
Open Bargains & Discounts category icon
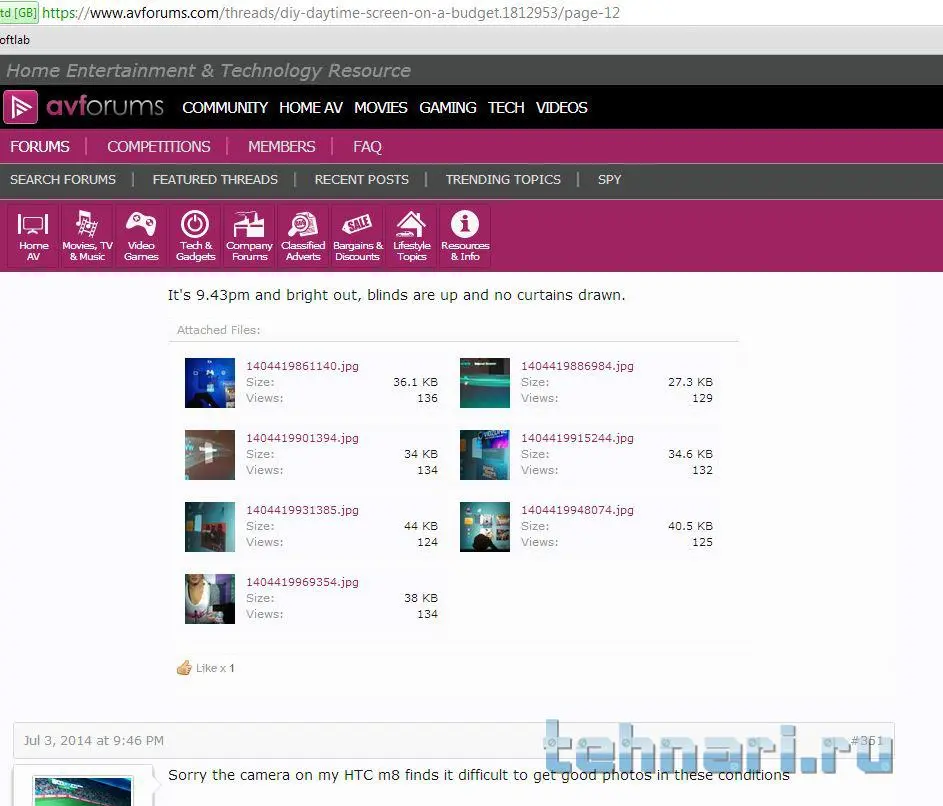358,236
